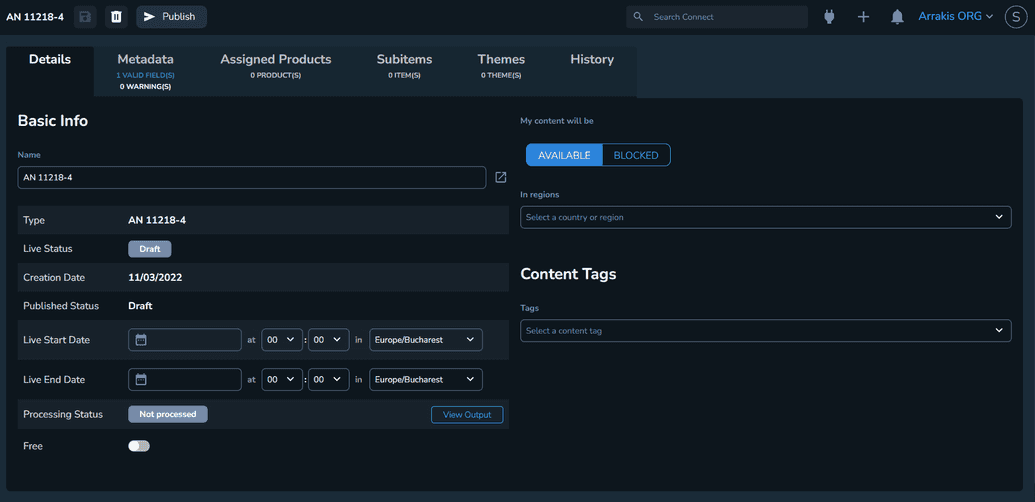This screenshot has height=502, width=1035.
Task: Click the creation date 11/03/2022
Action: pos(155,278)
